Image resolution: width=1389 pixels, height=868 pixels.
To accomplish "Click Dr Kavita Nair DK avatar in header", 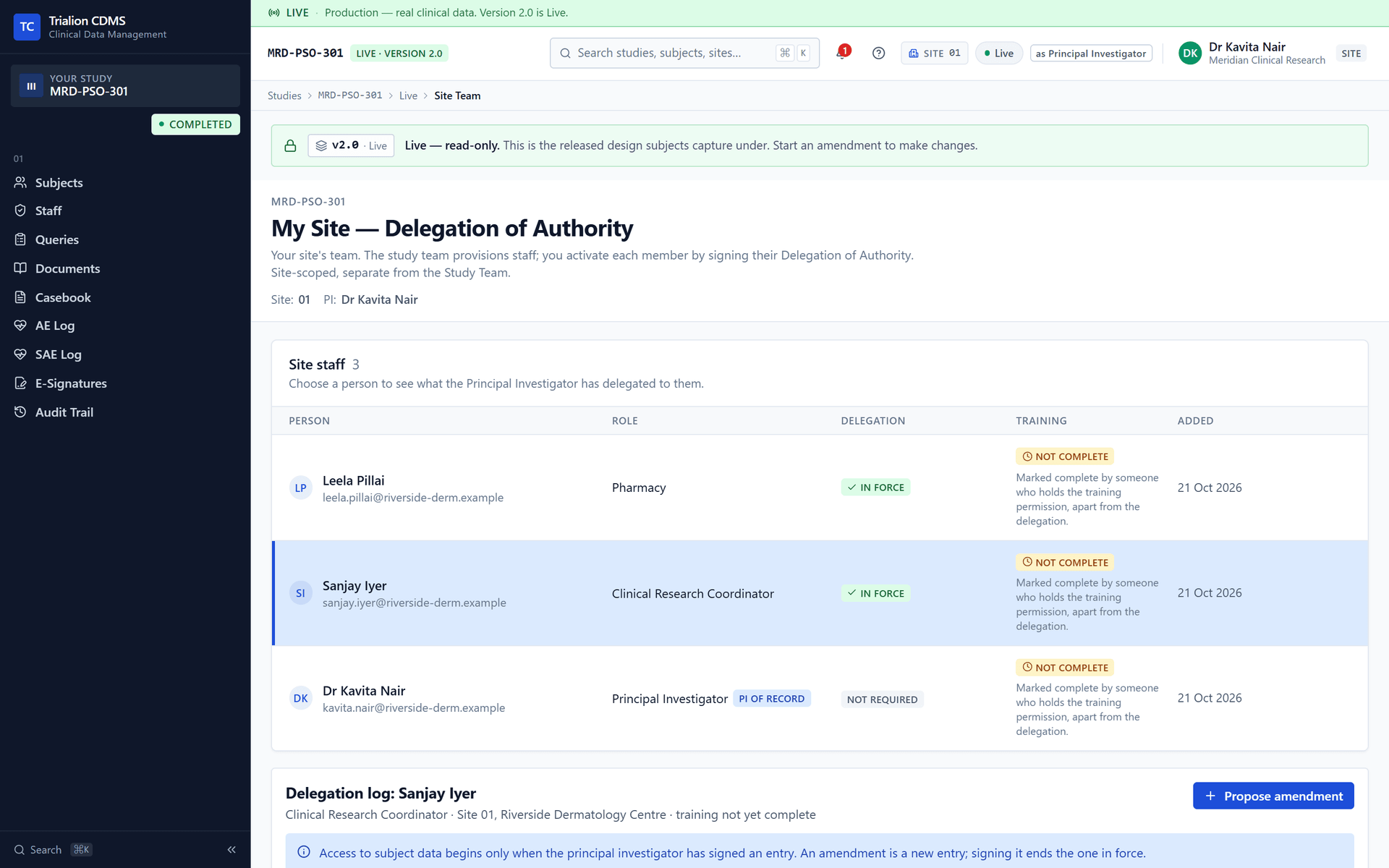I will pyautogui.click(x=1190, y=53).
